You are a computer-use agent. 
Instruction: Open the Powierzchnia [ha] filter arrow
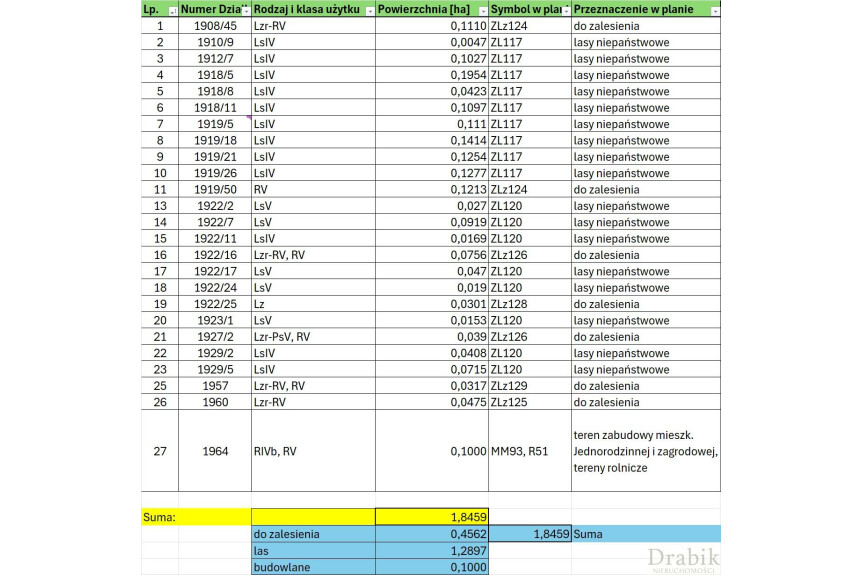[x=482, y=10]
